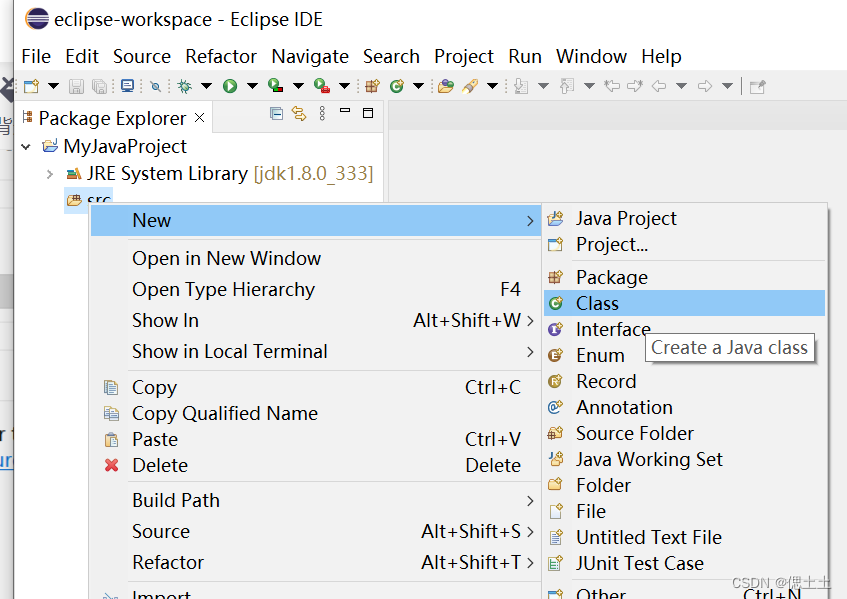Collapse all in Package Explorer
The width and height of the screenshot is (847, 599).
click(x=277, y=113)
